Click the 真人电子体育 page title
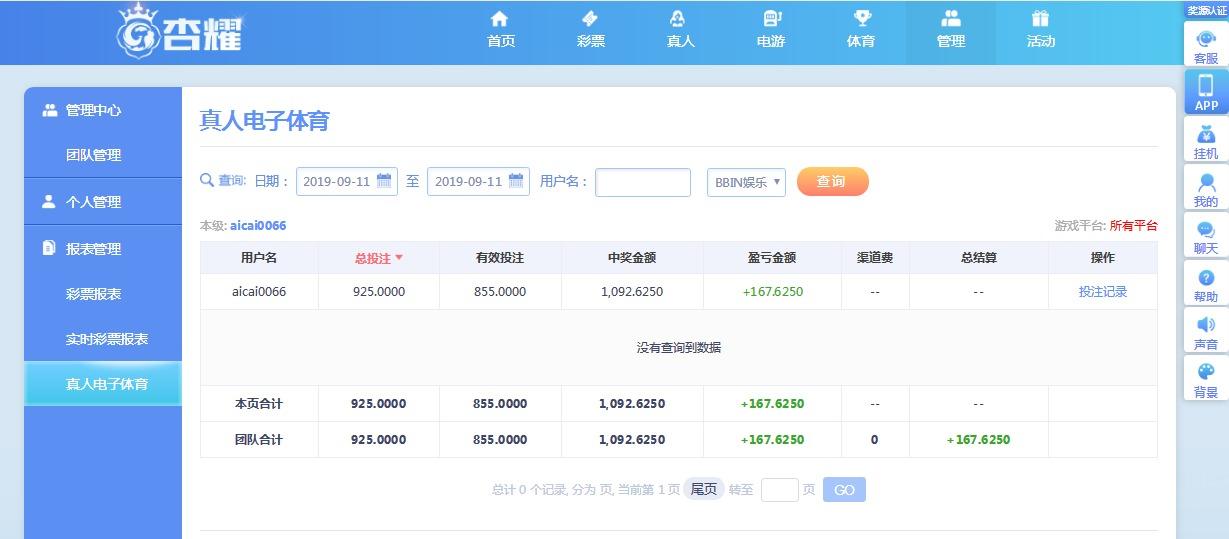 tap(264, 121)
